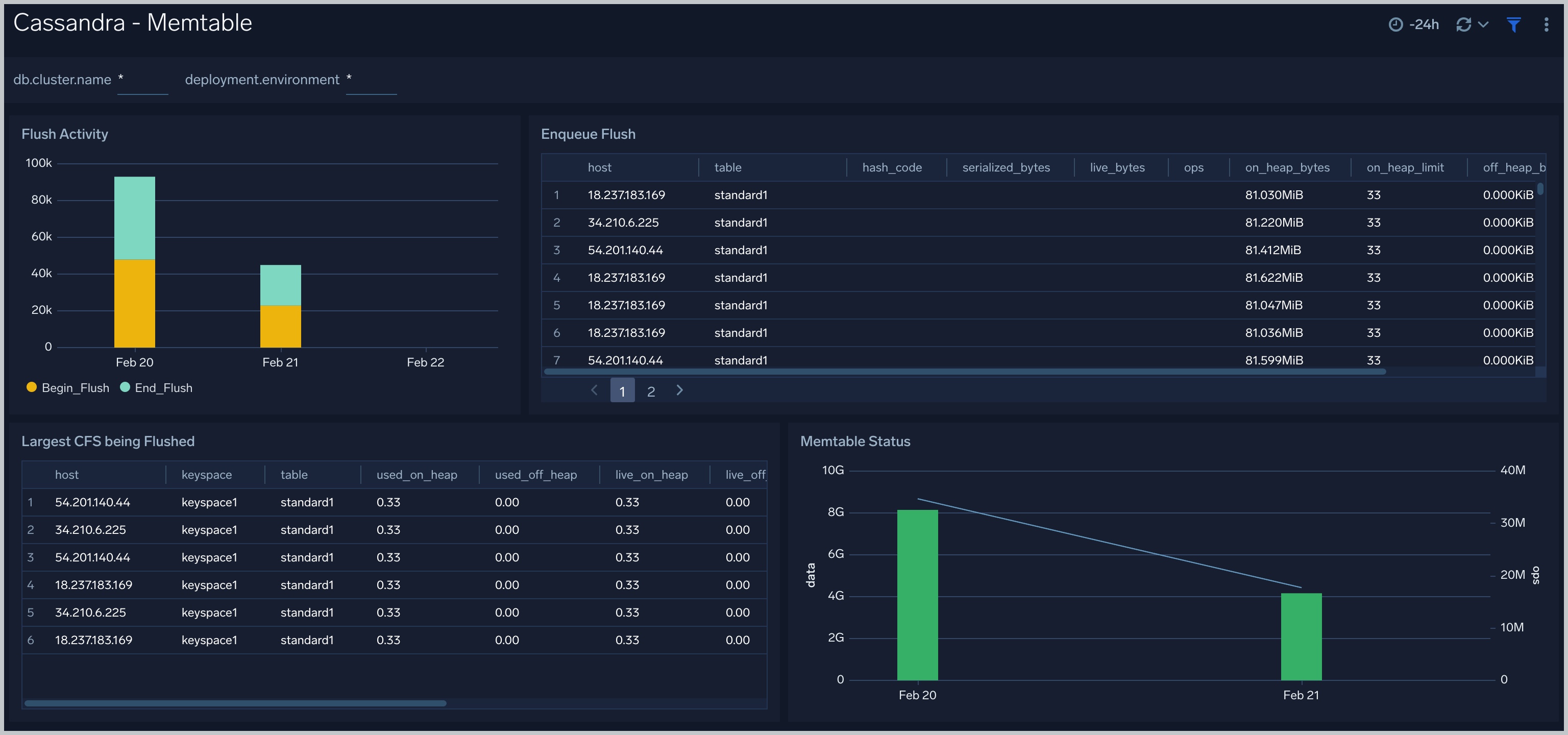The image size is (1568, 735).
Task: Click the Cassandra - Memtable dashboard title
Action: coord(133,22)
